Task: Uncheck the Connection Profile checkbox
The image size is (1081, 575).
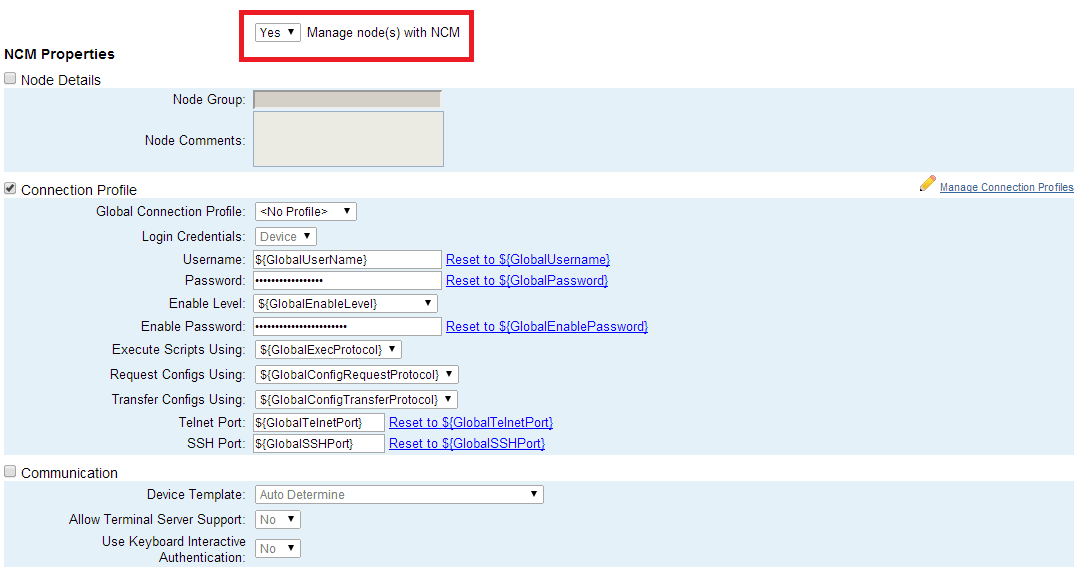Action: (10, 188)
